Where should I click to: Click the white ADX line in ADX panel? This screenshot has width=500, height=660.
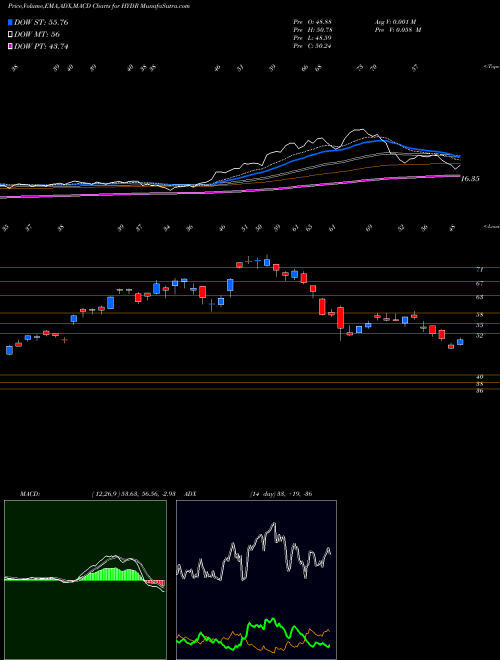[x=274, y=526]
